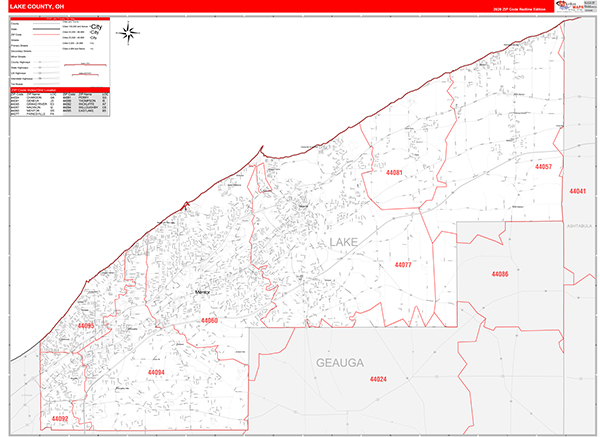Click ZIP code label 44081
Viewport: 600px width, 437px height.
coord(394,173)
